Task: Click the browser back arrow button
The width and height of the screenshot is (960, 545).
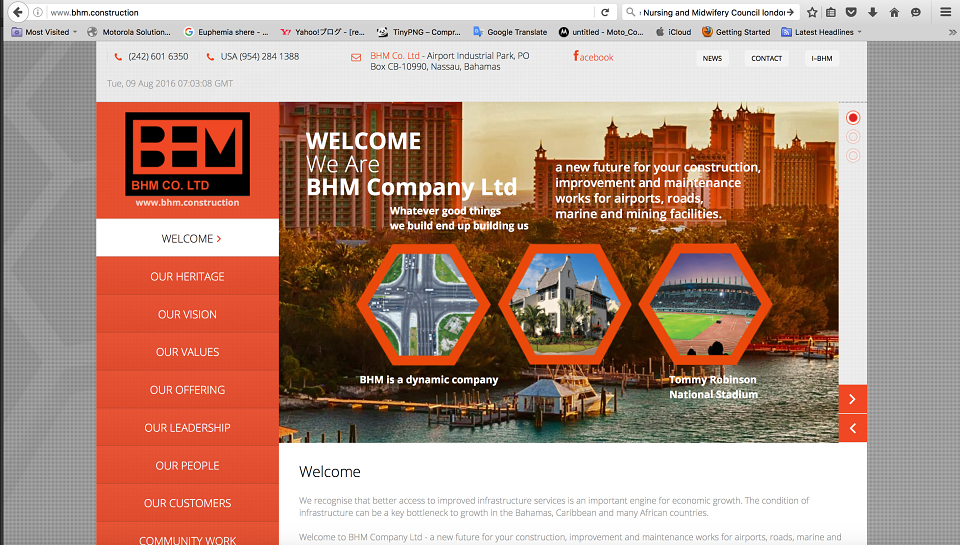Action: click(18, 12)
